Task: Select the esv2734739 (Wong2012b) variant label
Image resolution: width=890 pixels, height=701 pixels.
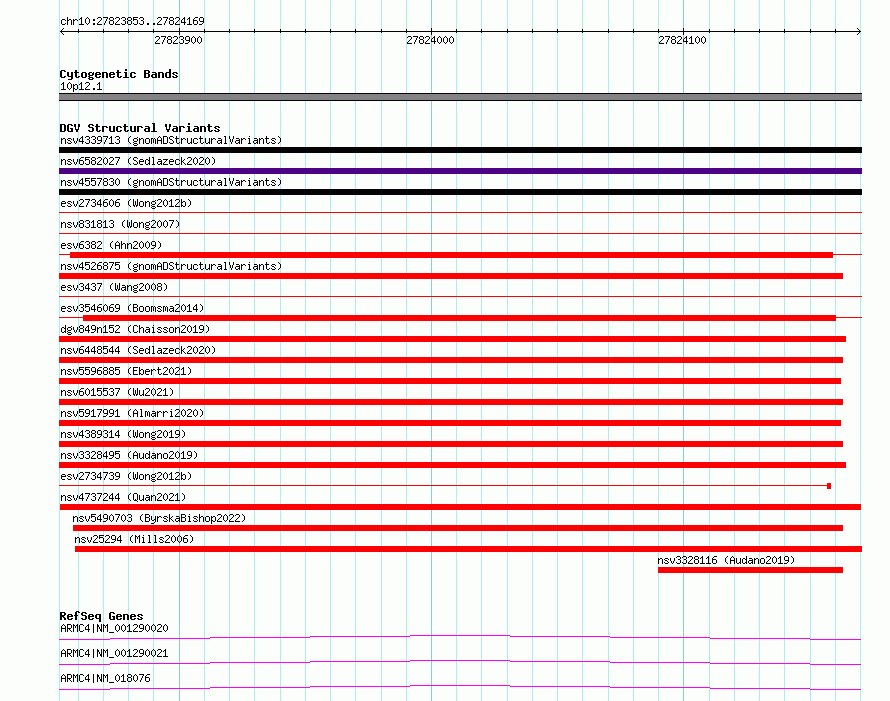Action: pos(126,476)
